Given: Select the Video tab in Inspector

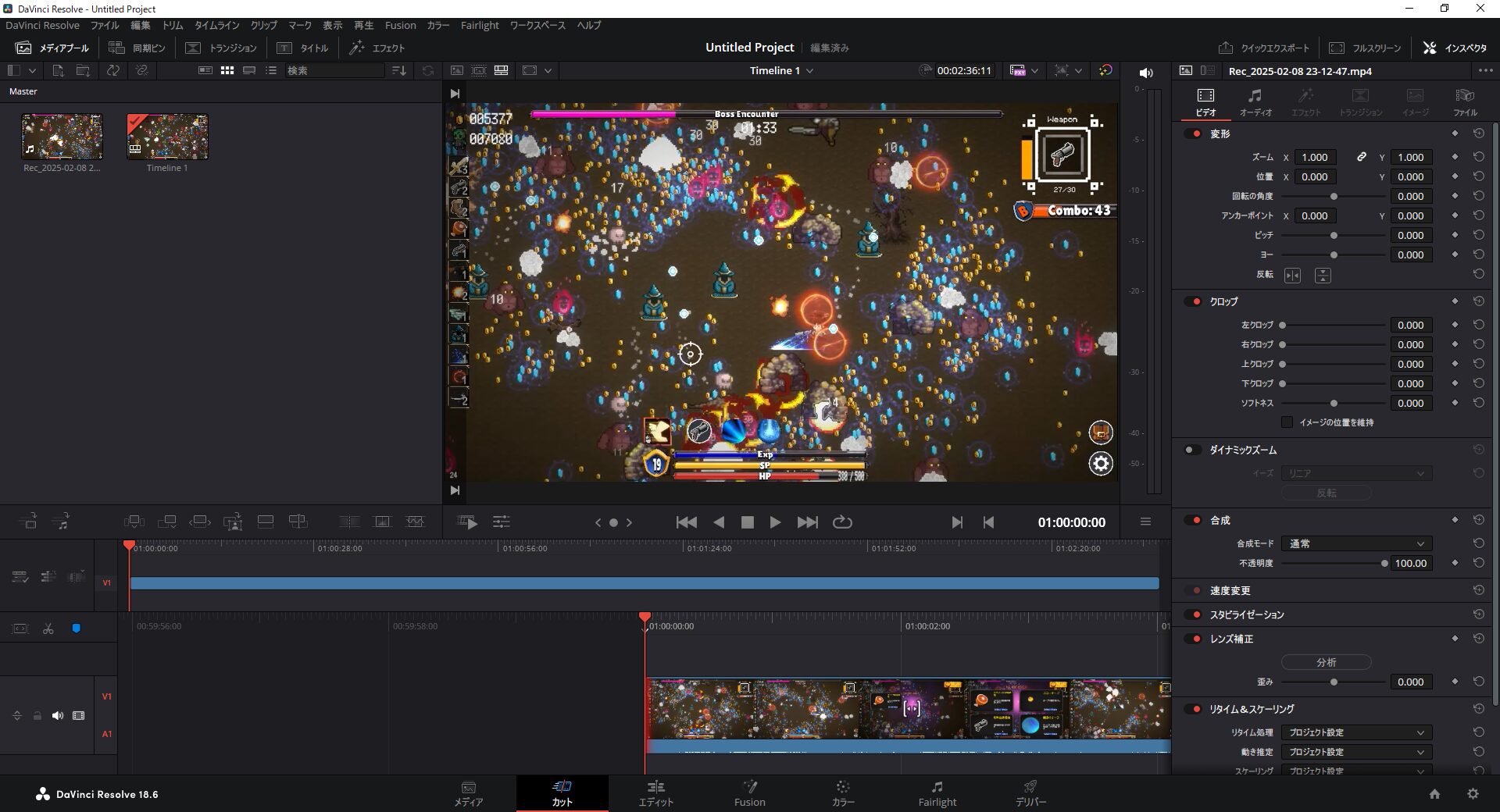Looking at the screenshot, I should pyautogui.click(x=1205, y=101).
